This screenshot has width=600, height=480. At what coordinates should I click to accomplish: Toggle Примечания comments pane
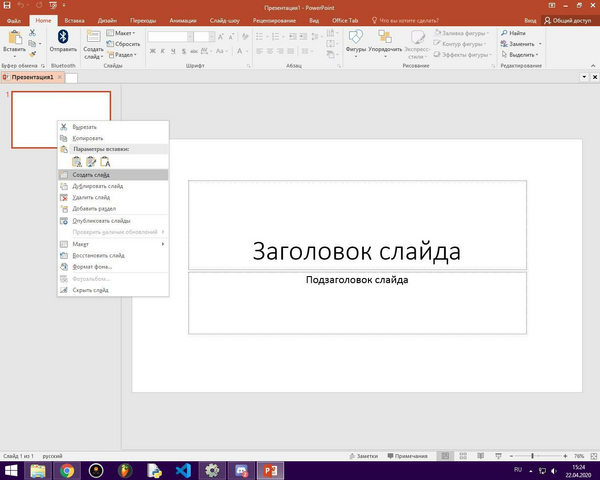(x=408, y=456)
